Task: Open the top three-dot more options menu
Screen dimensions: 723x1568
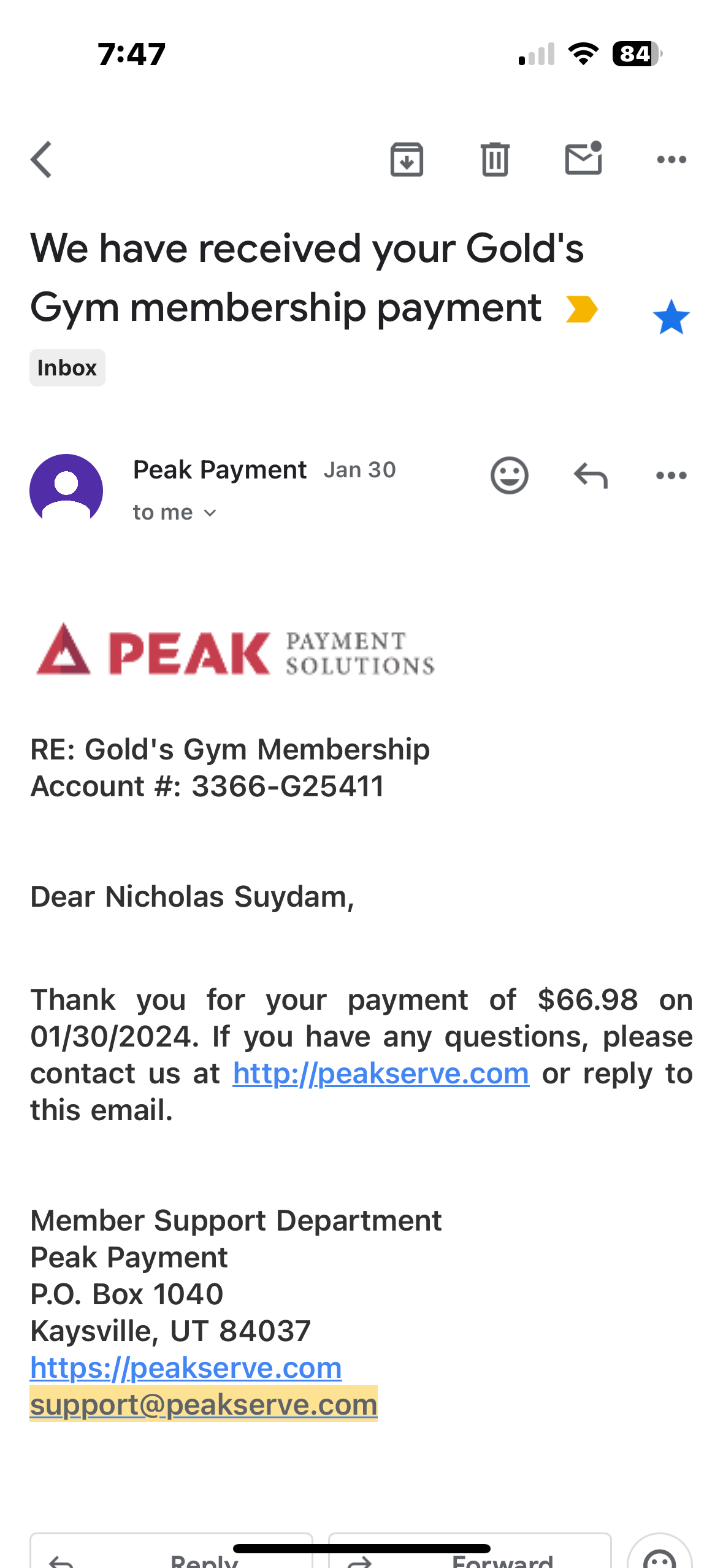Action: pos(671,159)
